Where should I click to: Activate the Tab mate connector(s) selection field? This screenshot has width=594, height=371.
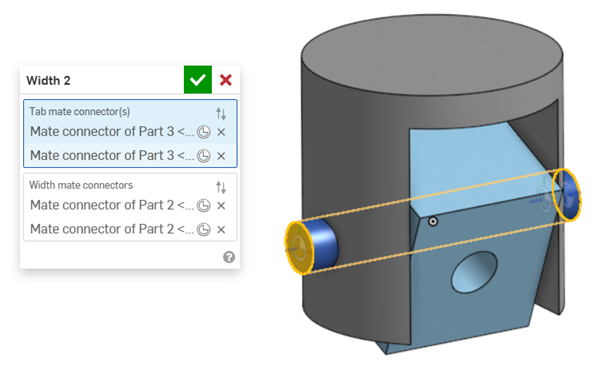point(130,133)
